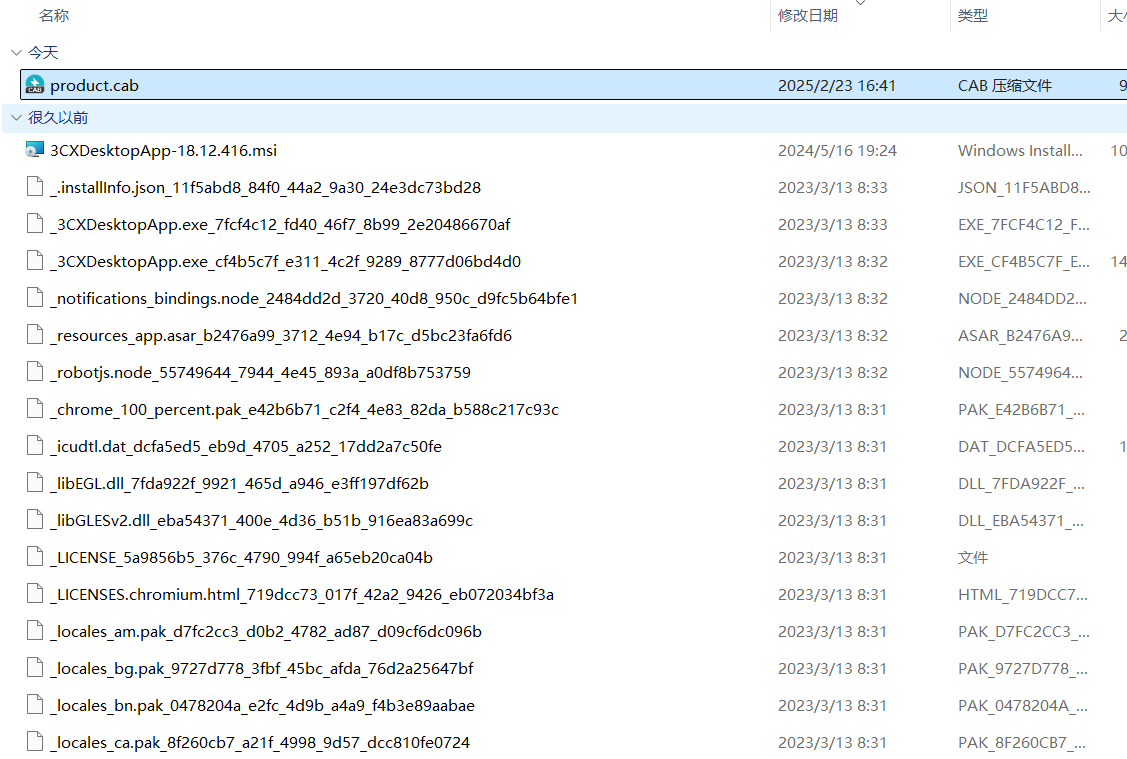
Task: Click the _LICENSE_5a9856b5 file icon
Action: tap(34, 557)
